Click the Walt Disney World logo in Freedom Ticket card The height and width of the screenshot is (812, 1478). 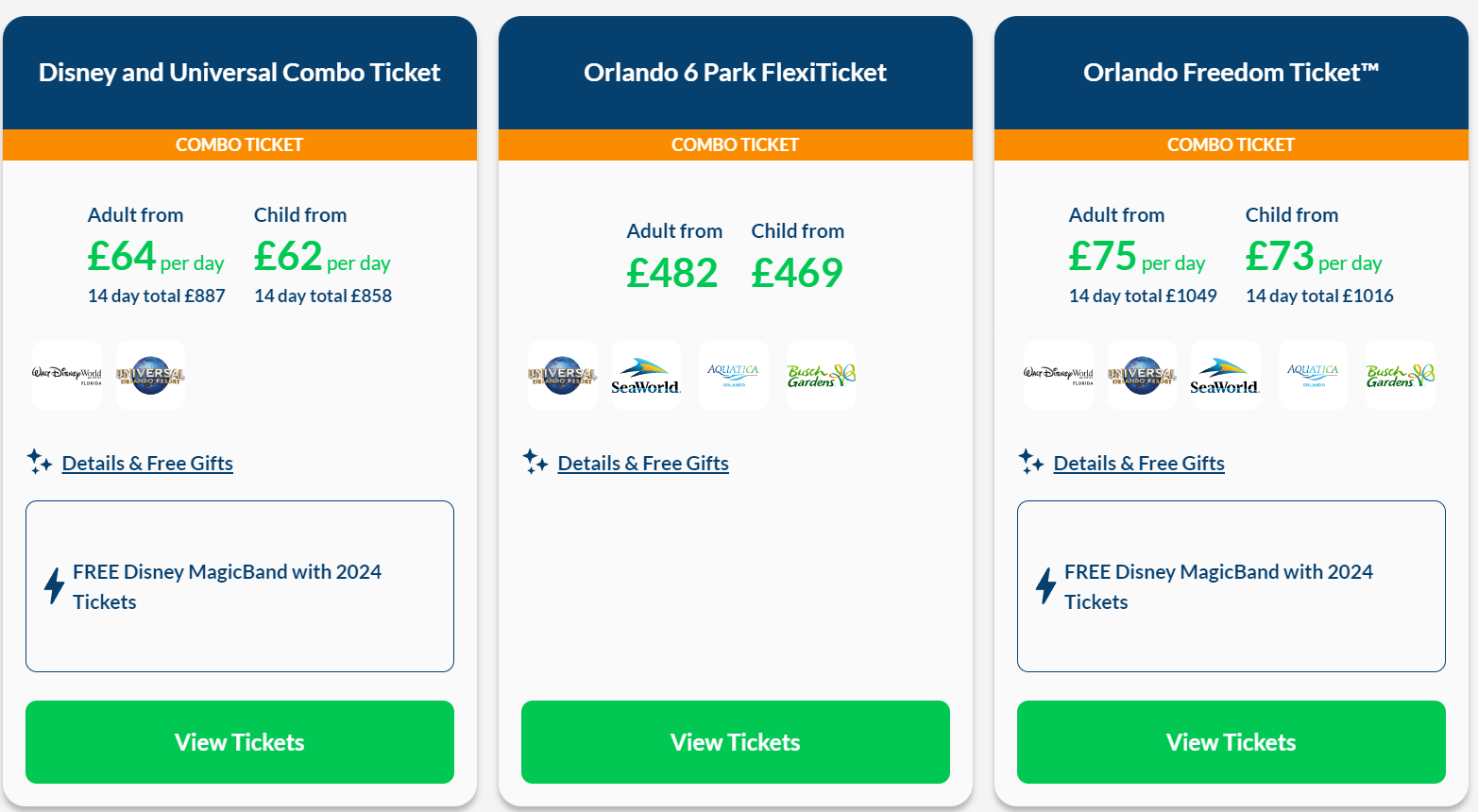click(1059, 375)
